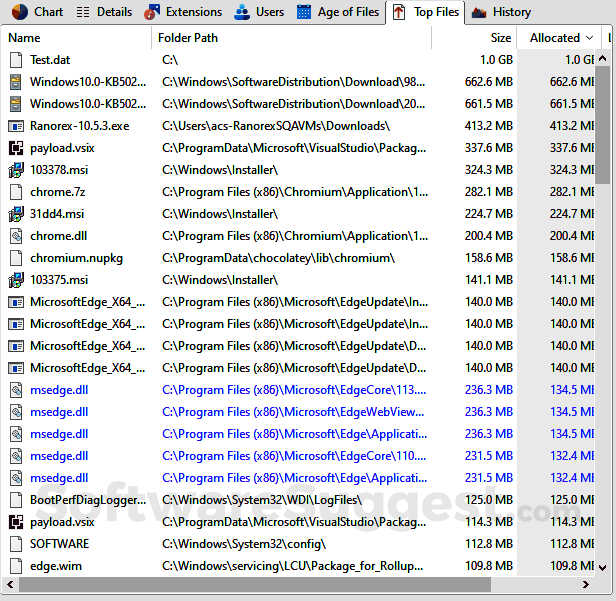Select the Top Files tab

[425, 12]
